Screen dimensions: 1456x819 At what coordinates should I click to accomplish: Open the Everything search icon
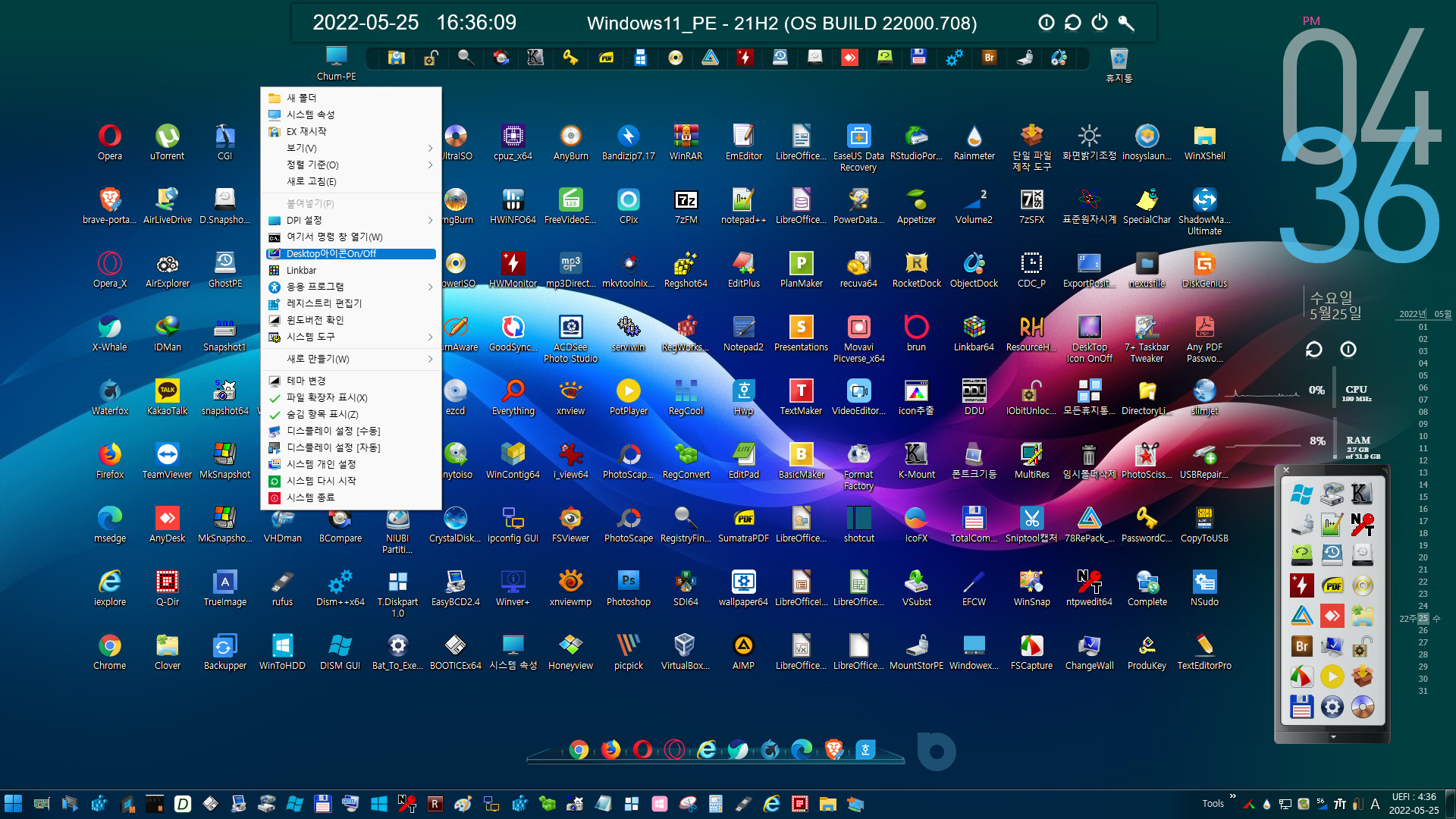point(513,397)
